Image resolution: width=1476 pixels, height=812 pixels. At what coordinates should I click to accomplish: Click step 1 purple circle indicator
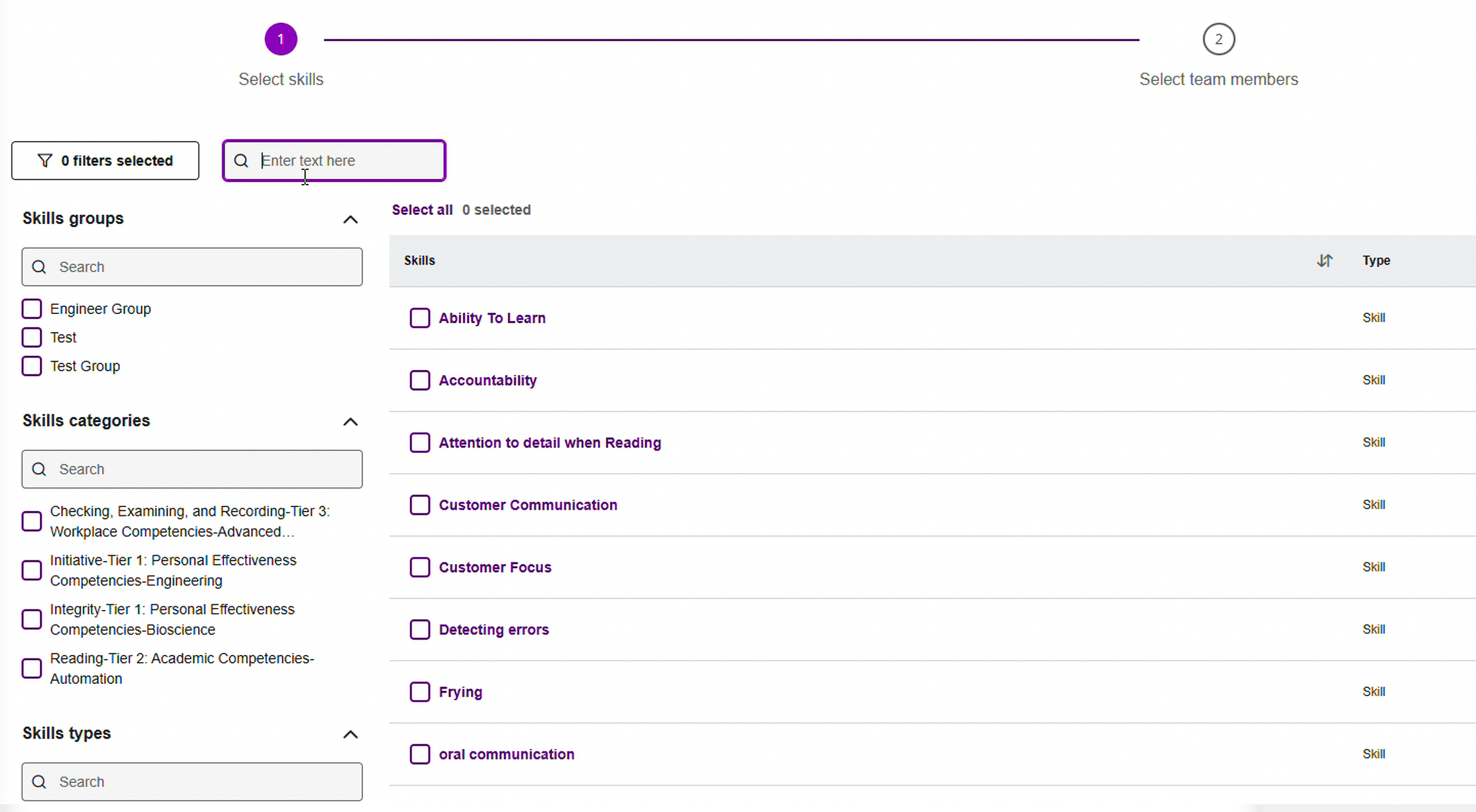click(x=281, y=39)
